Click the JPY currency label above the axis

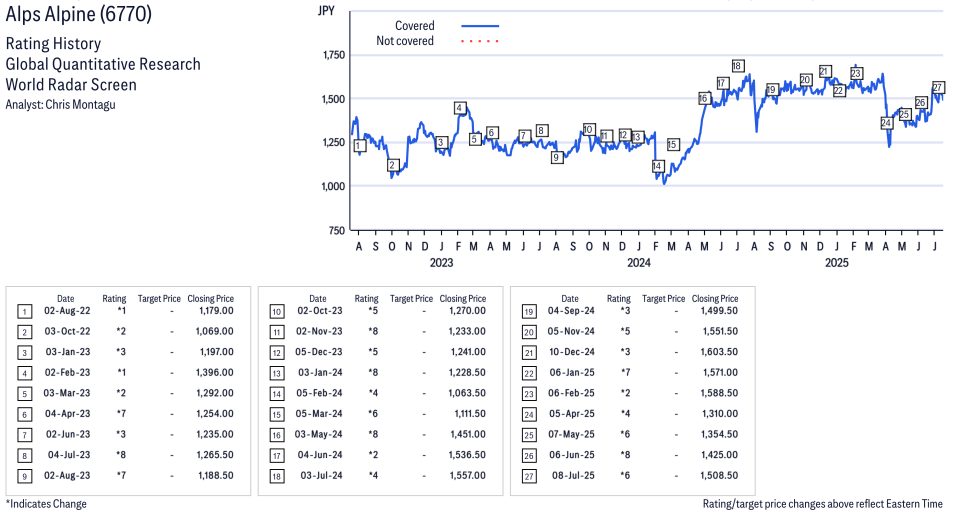[326, 11]
